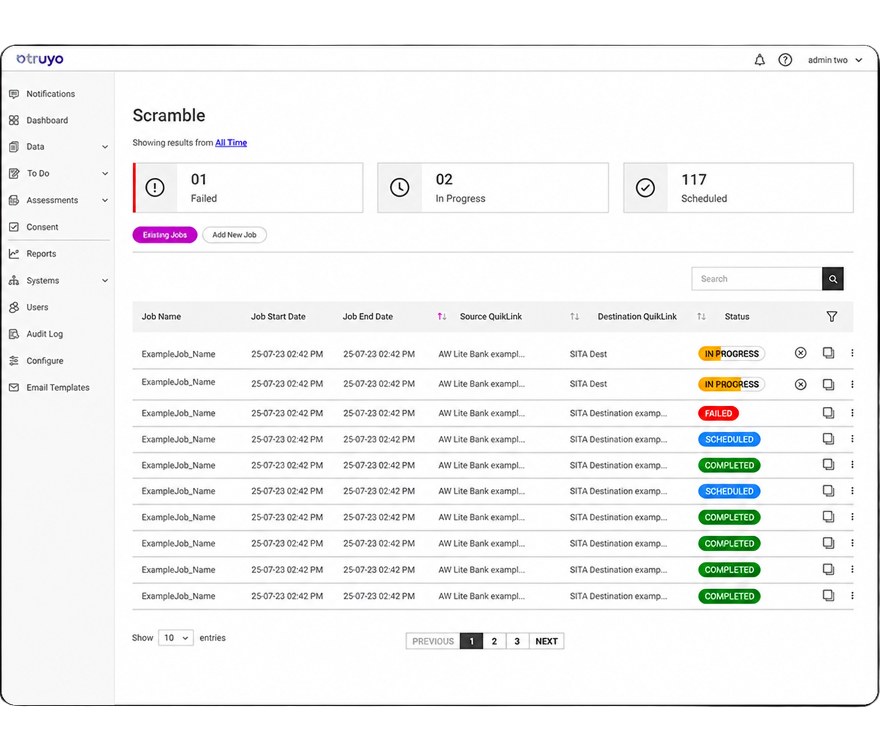The height and width of the screenshot is (752, 880).
Task: Open Configure in the sidebar
Action: pos(44,361)
